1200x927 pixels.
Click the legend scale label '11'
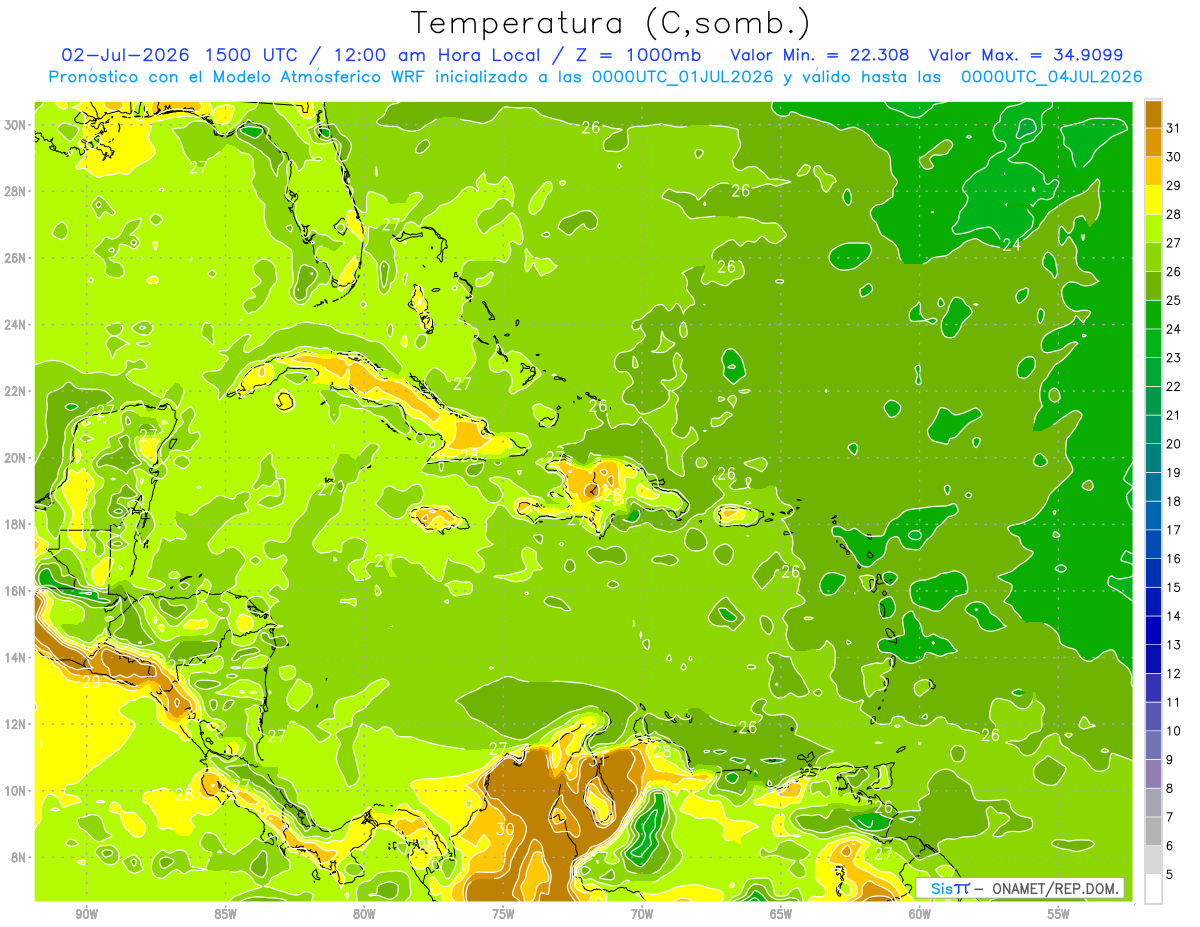pos(1174,702)
